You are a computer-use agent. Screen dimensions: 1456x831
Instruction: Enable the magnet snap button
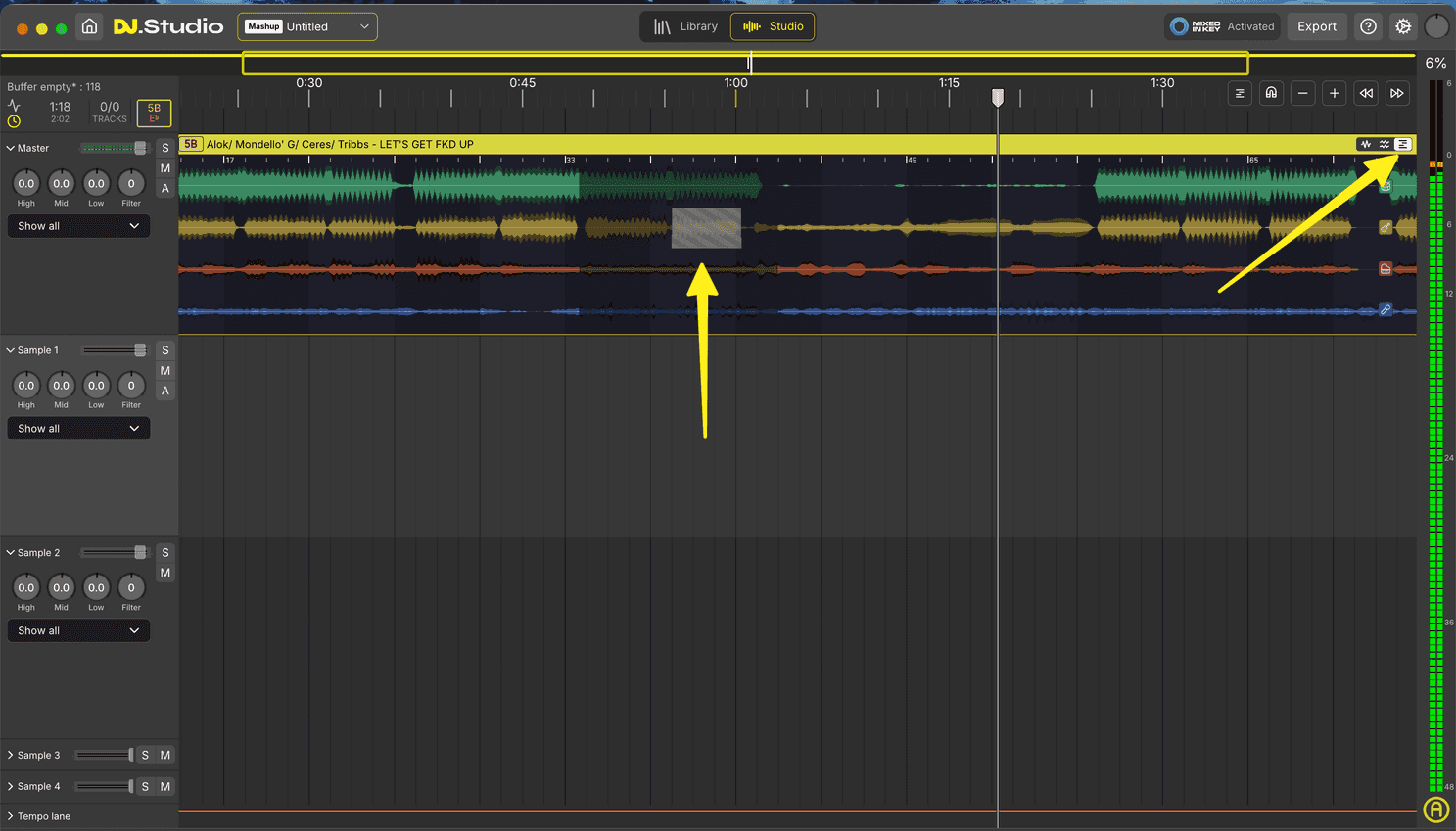[1271, 93]
